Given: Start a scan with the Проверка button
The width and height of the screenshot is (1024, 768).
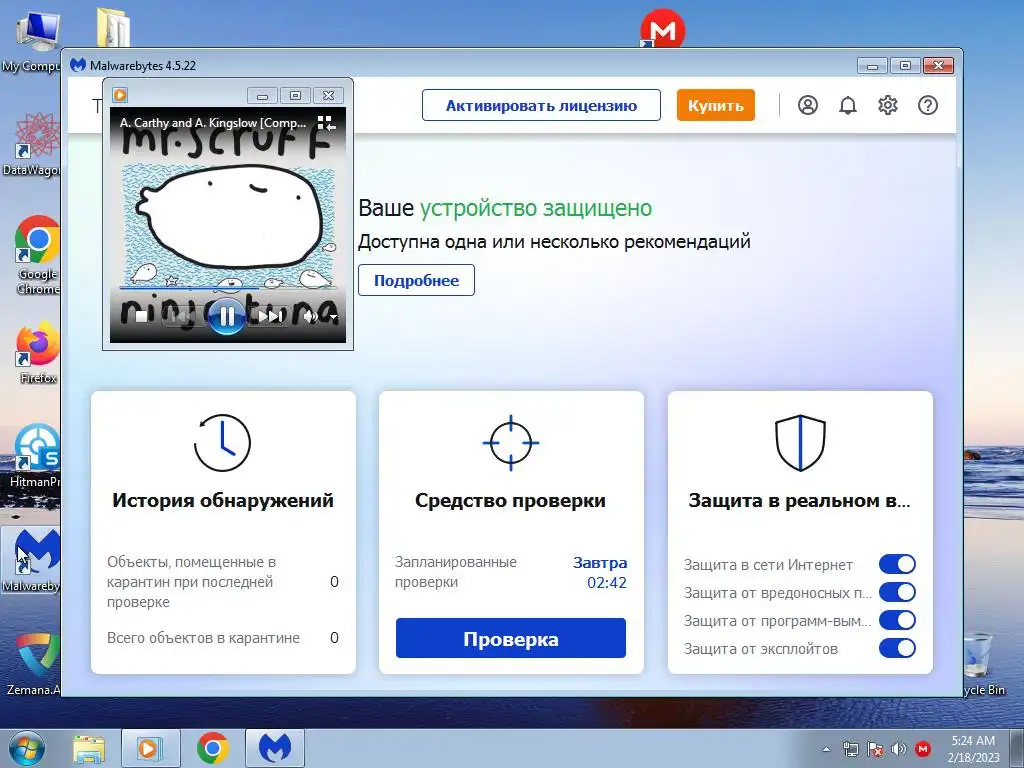Looking at the screenshot, I should click(511, 638).
